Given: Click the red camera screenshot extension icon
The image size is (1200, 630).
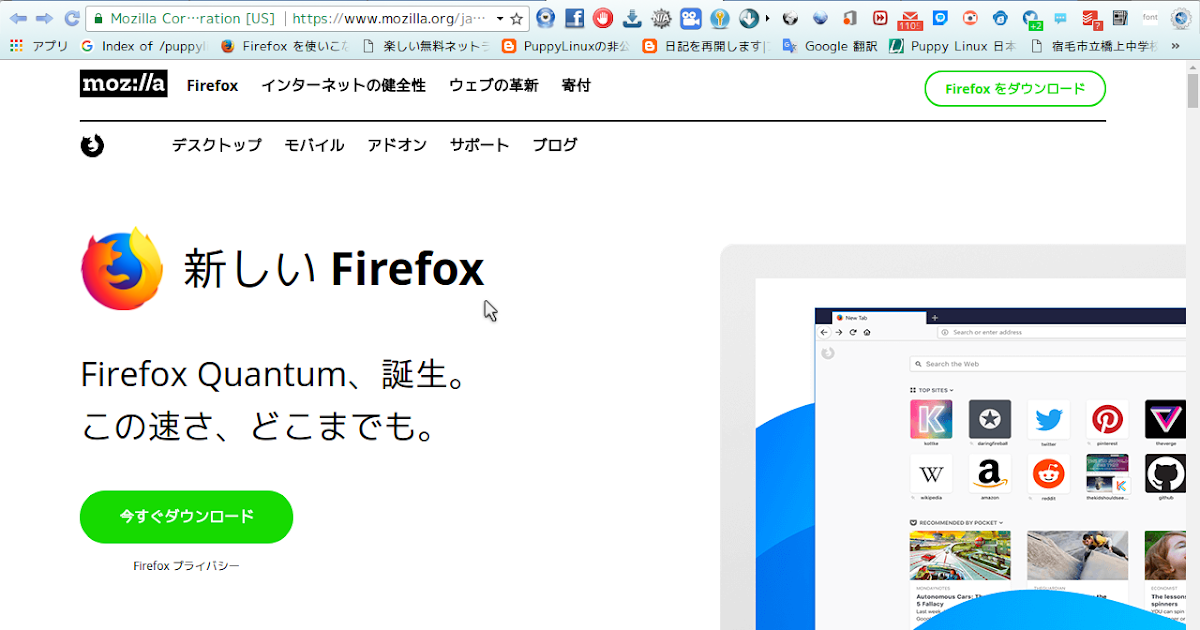Looking at the screenshot, I should (x=970, y=18).
